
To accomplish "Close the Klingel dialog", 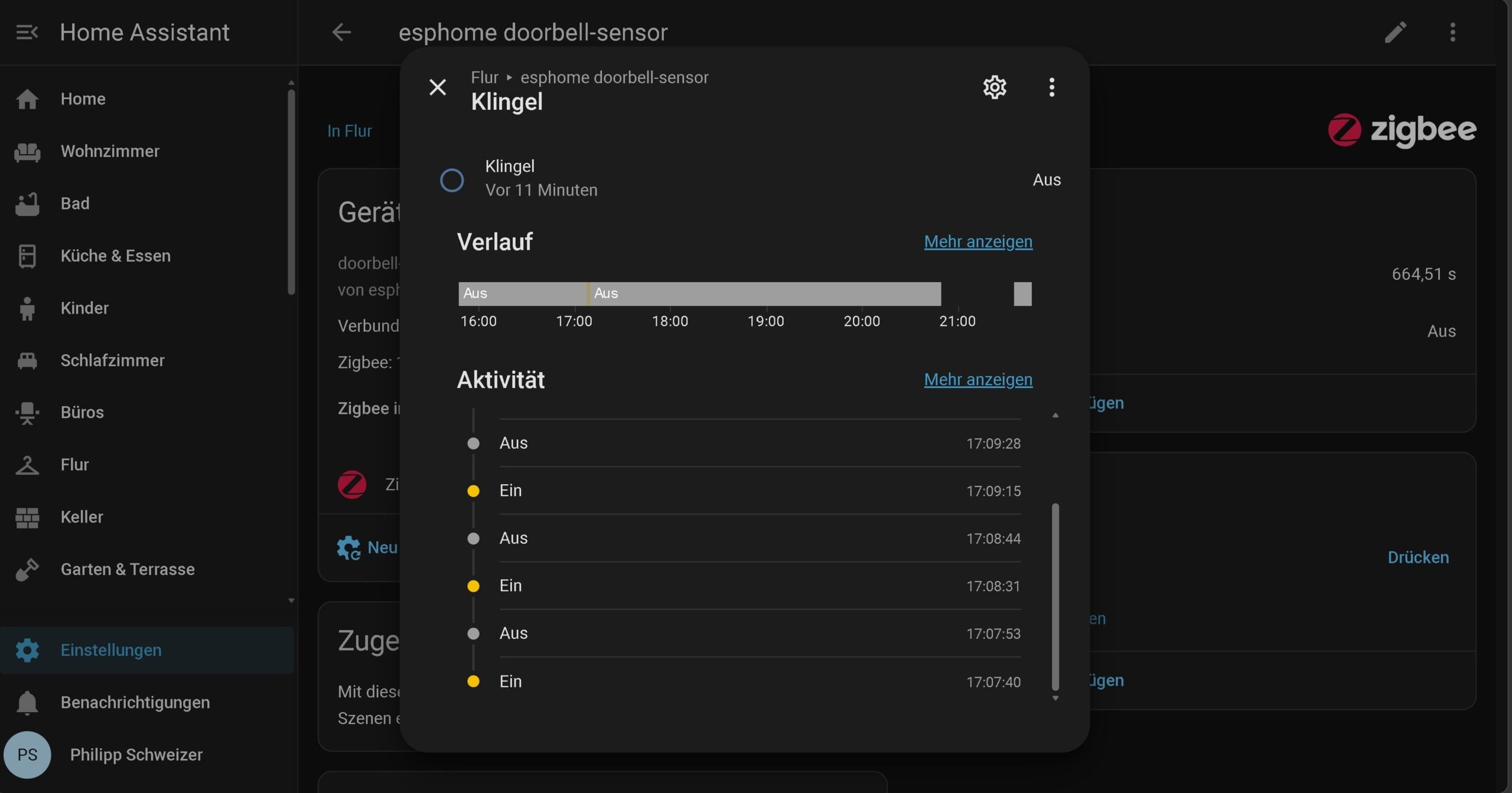I will 438,87.
